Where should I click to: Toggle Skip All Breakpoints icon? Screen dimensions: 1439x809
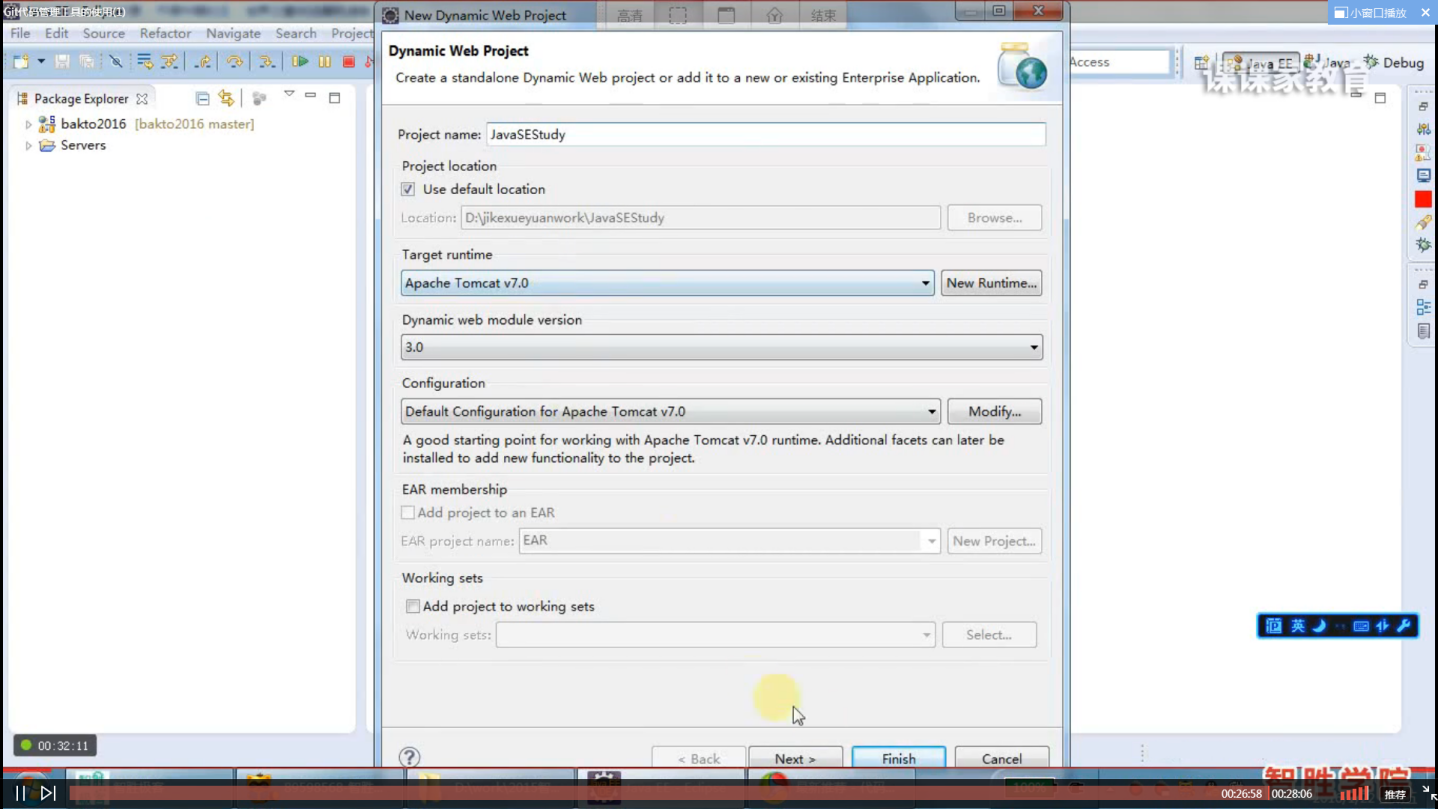(x=116, y=62)
